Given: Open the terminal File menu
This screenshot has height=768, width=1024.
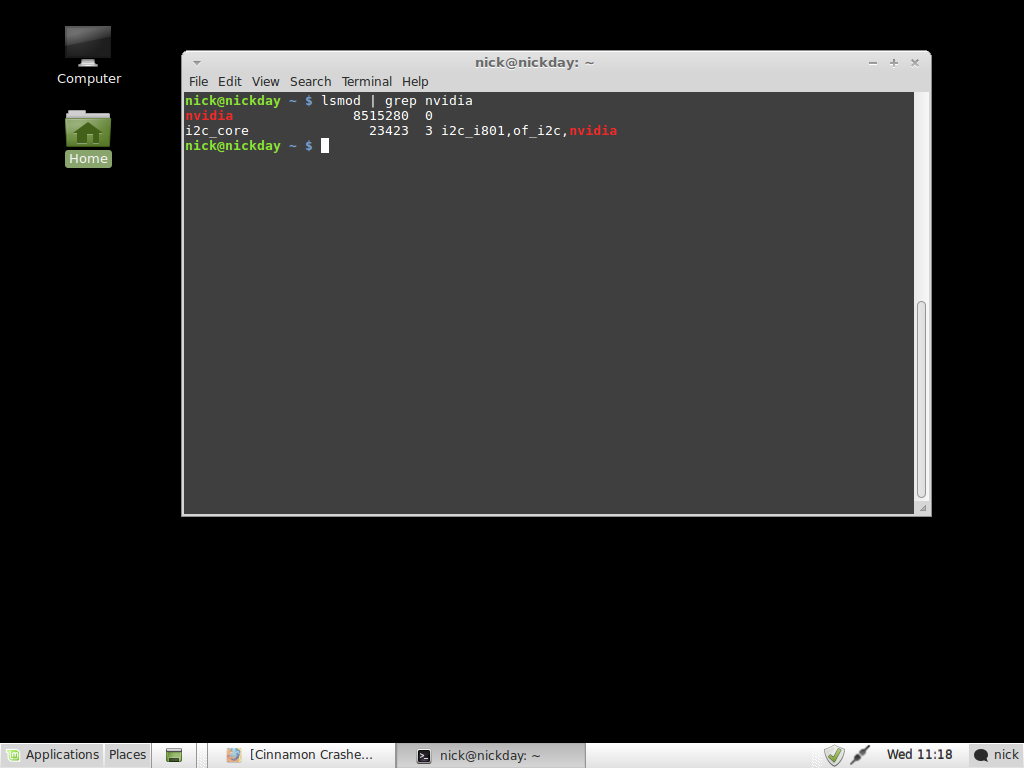Looking at the screenshot, I should [199, 82].
